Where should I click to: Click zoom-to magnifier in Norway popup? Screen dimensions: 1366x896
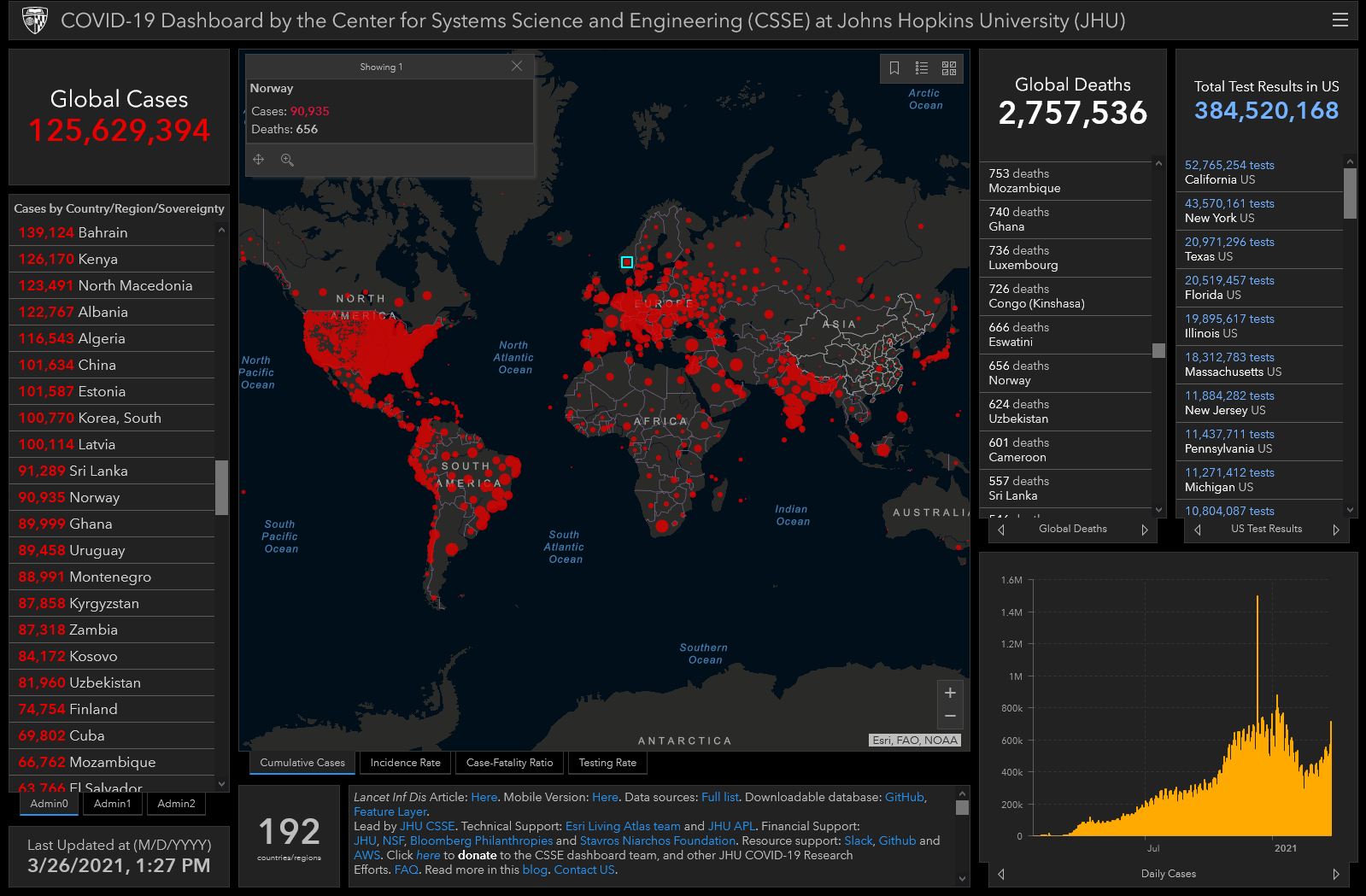pos(287,160)
